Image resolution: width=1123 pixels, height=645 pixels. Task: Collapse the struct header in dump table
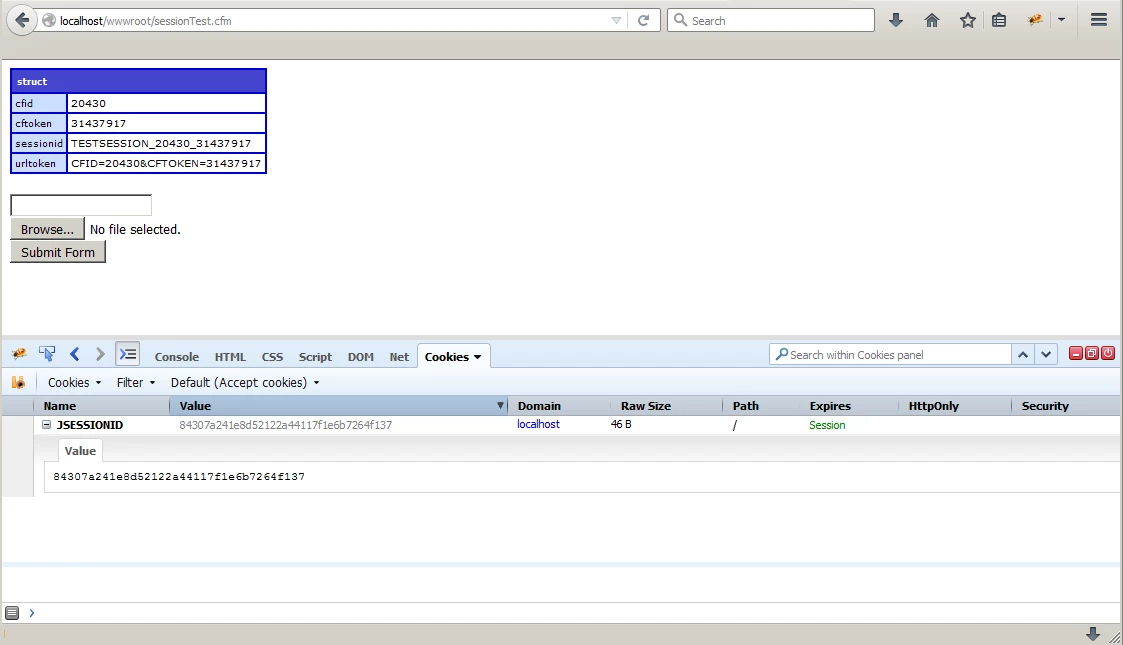pos(138,82)
